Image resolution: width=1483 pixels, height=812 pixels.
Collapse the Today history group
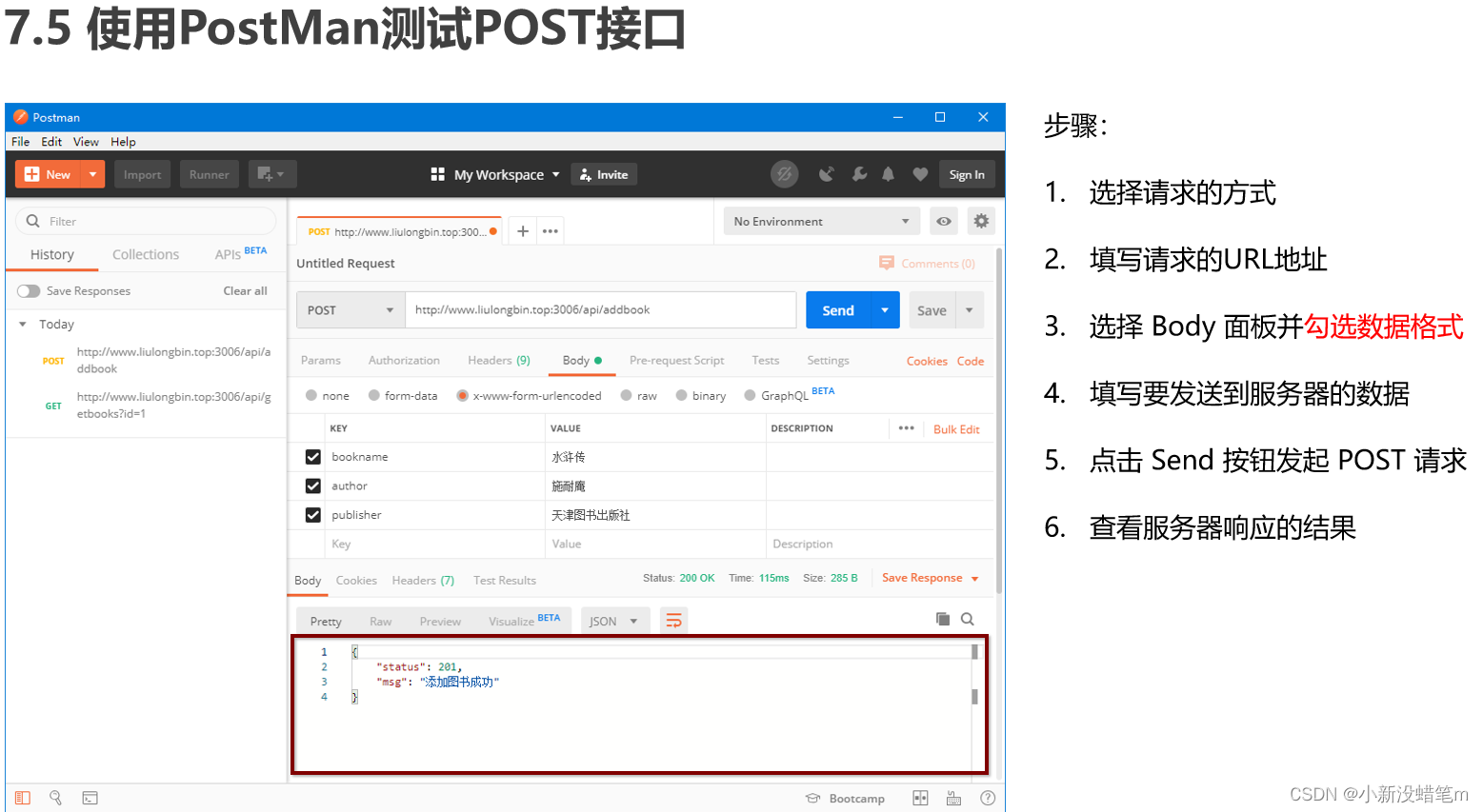pos(23,325)
